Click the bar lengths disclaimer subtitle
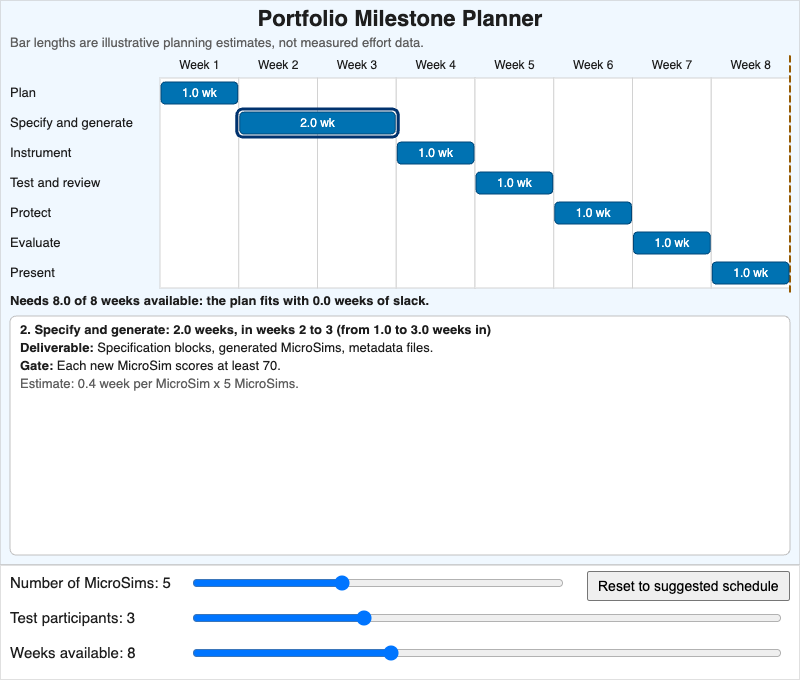 click(x=217, y=43)
